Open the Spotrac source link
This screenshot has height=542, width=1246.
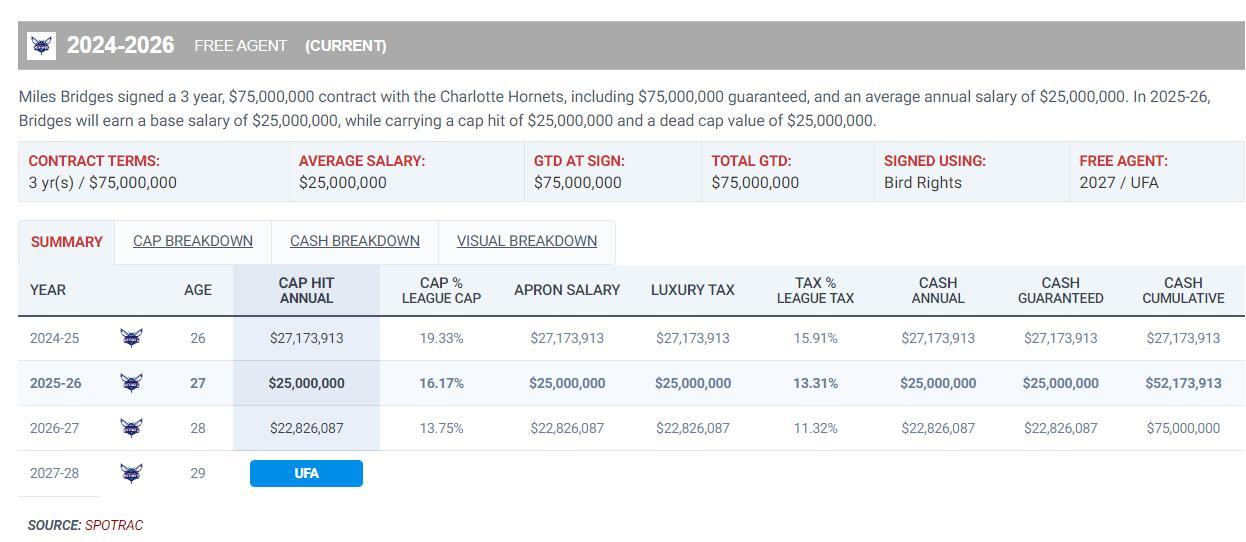[x=114, y=525]
